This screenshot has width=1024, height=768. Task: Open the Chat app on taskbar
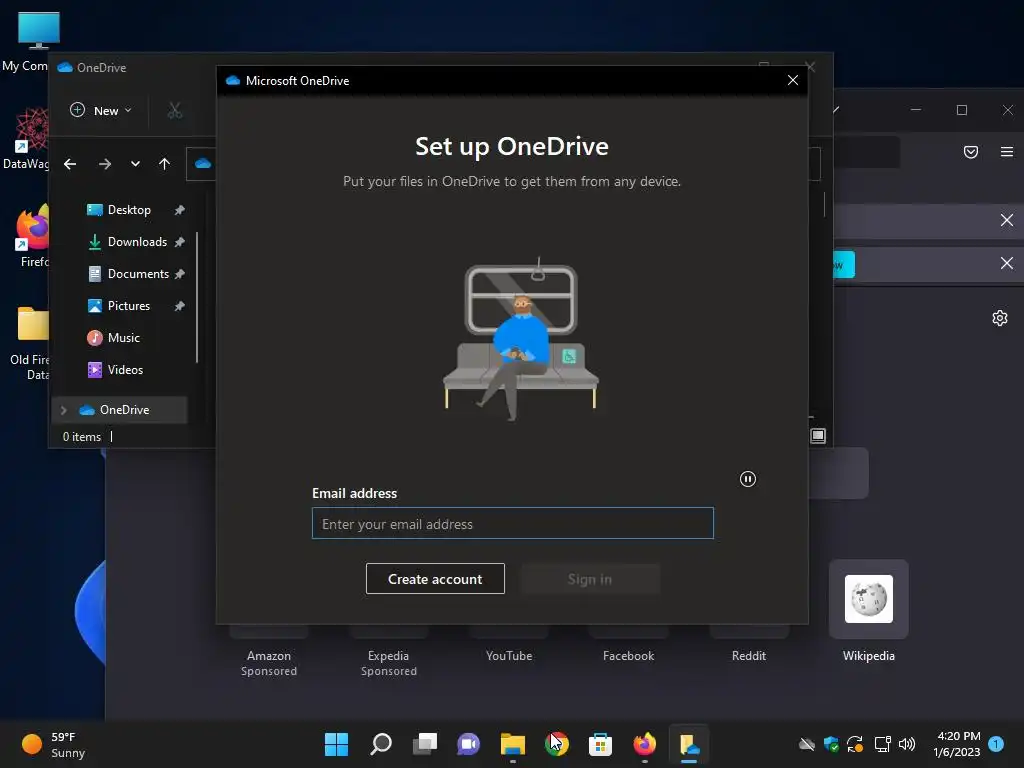tap(468, 744)
